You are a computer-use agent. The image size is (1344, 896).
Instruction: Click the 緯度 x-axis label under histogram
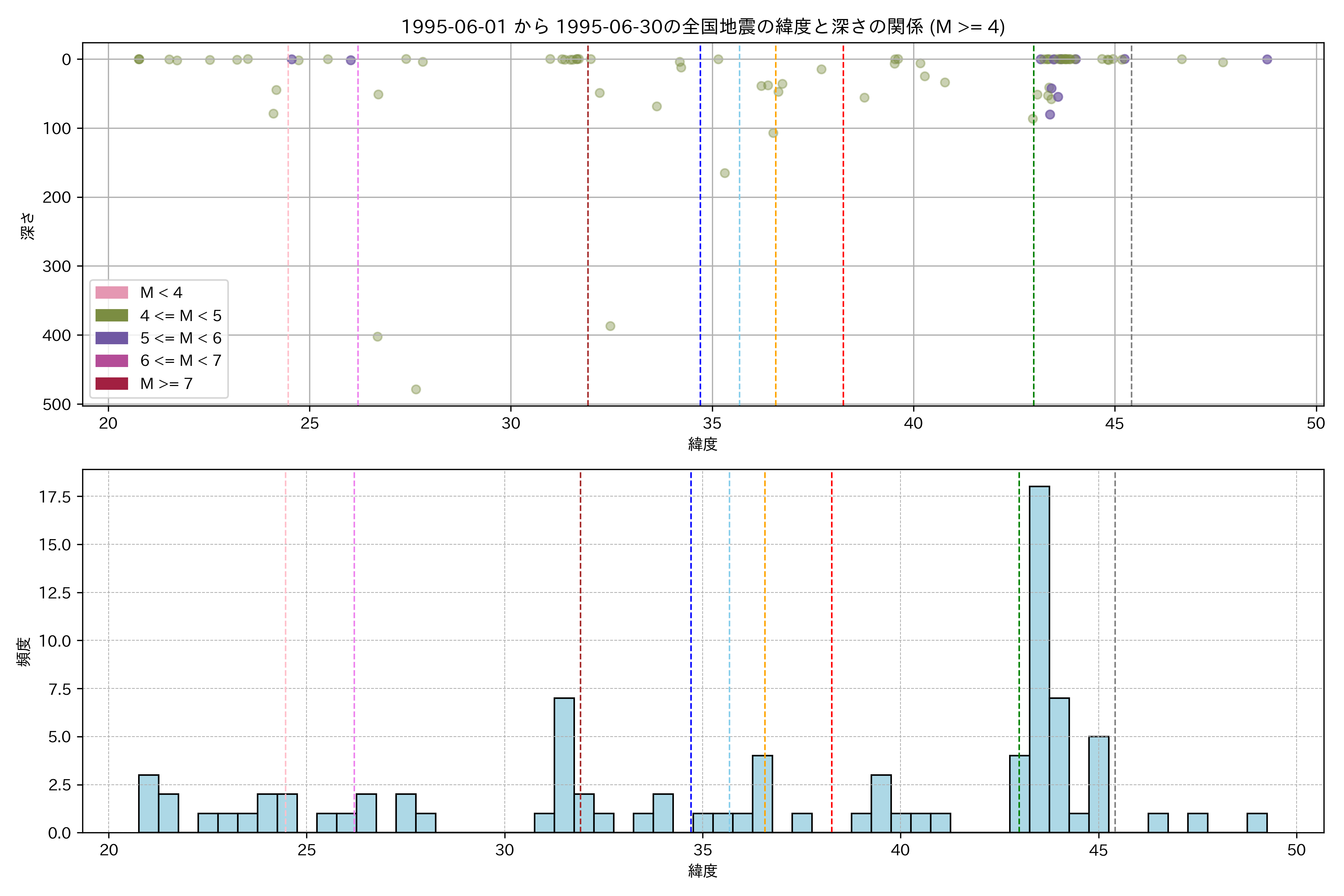click(x=702, y=871)
